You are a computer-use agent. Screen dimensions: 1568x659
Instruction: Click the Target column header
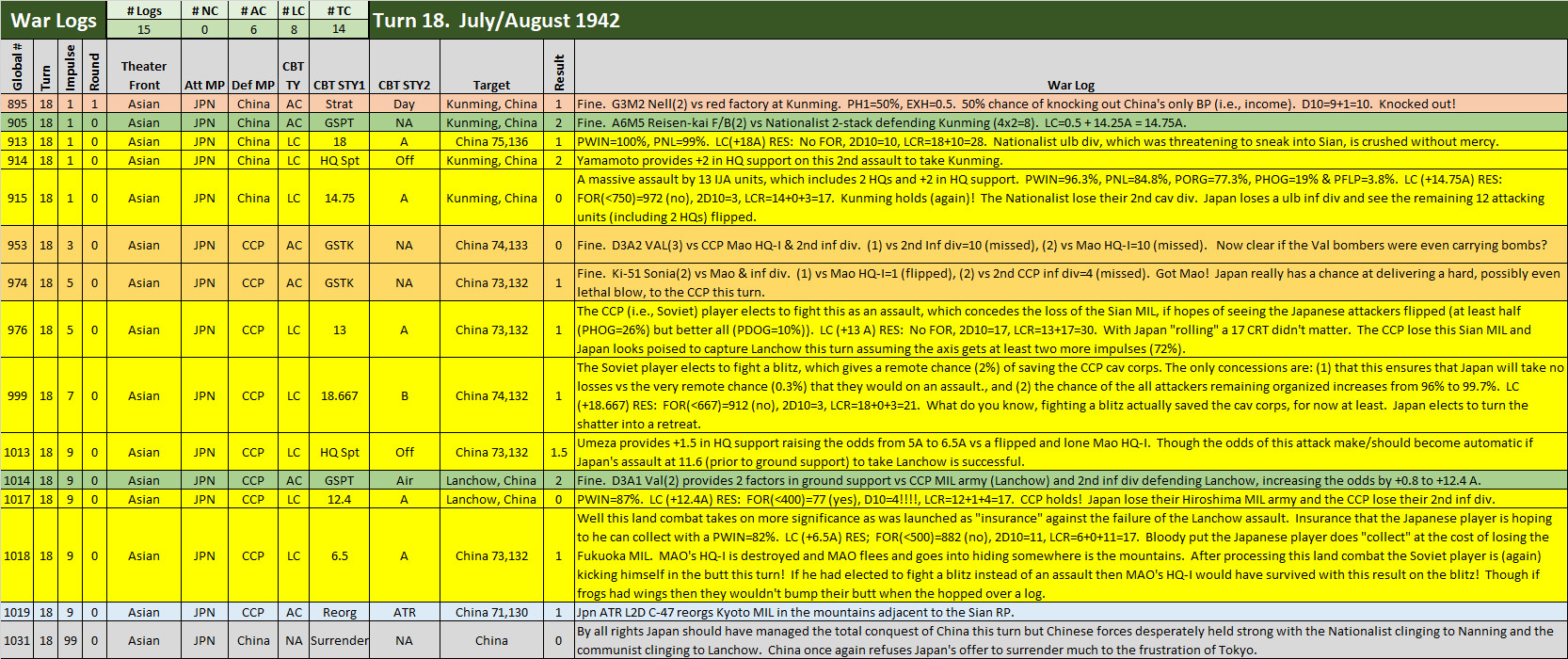point(491,85)
